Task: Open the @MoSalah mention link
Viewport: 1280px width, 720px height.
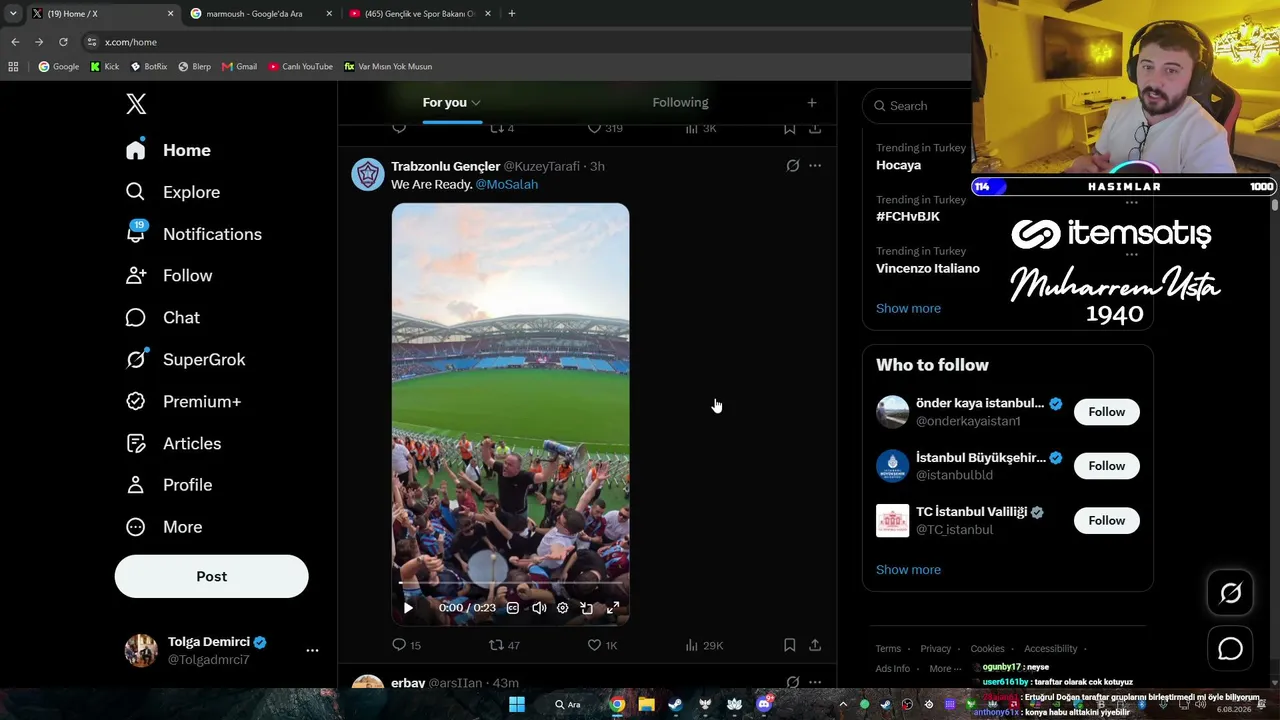Action: coord(507,184)
